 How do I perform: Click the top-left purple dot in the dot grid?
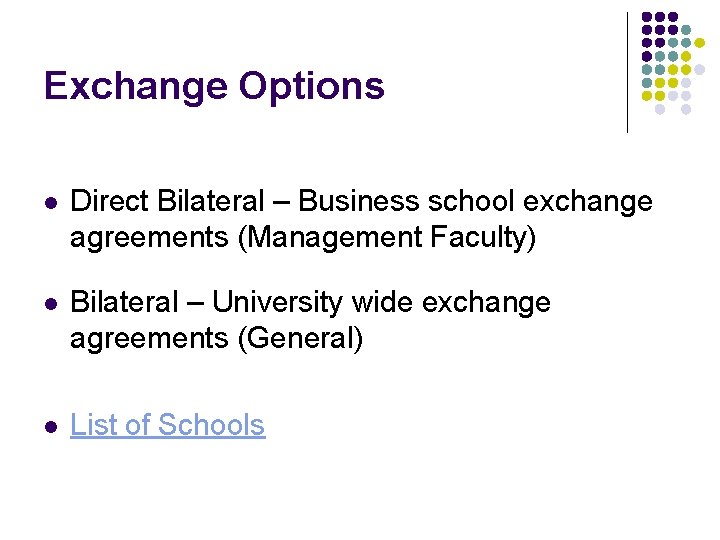click(647, 17)
